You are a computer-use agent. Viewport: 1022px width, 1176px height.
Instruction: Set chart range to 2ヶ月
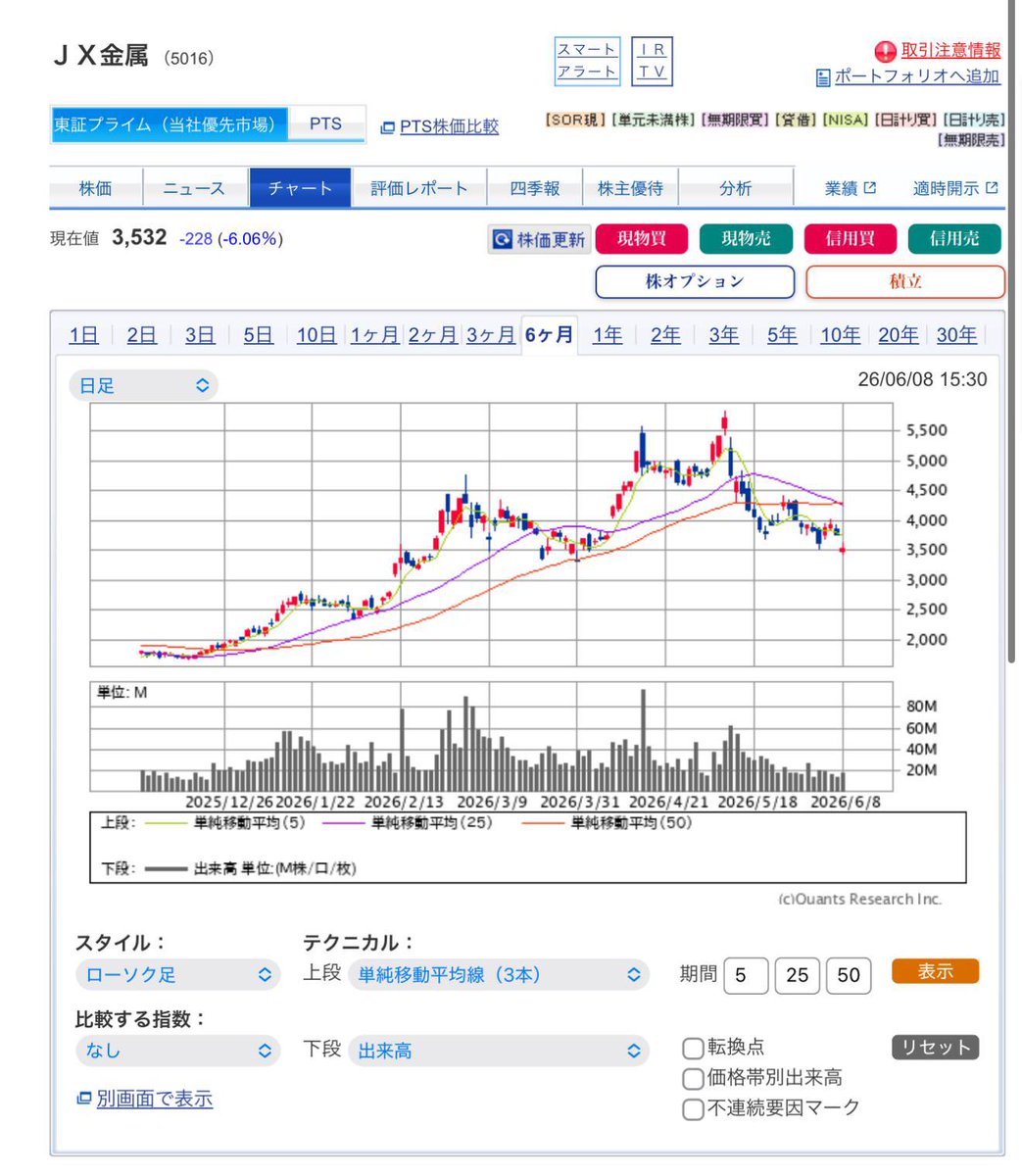(433, 335)
